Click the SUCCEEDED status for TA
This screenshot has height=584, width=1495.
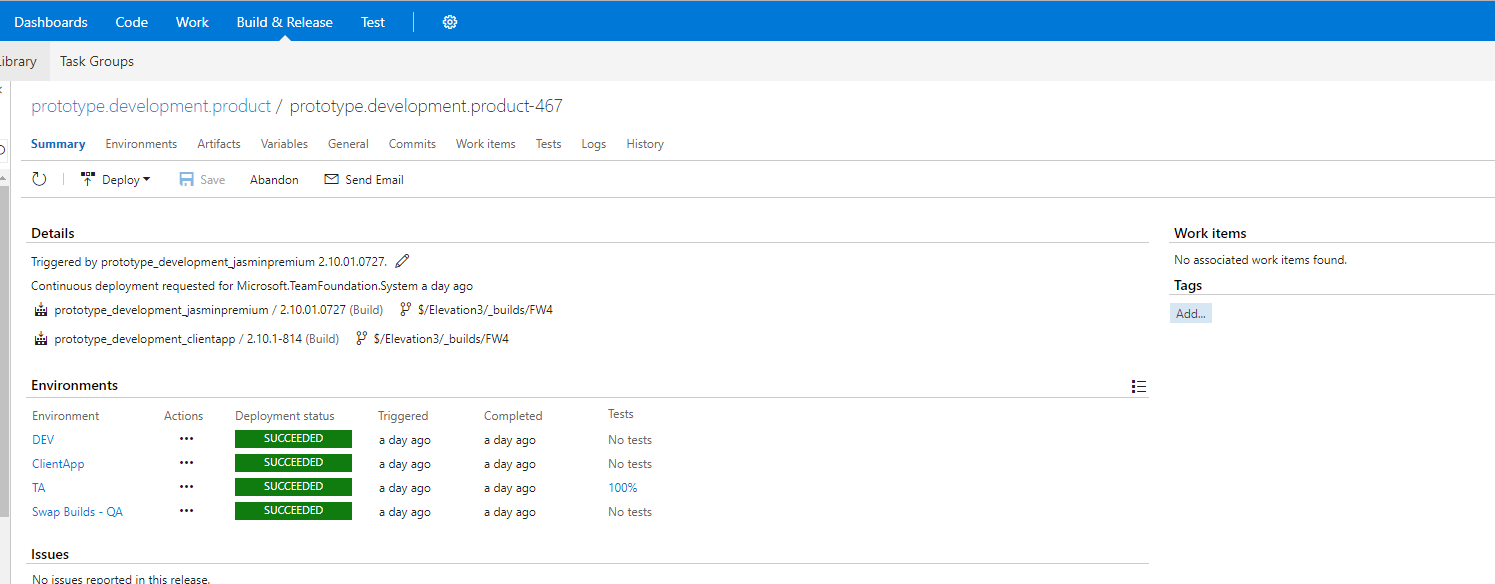point(293,487)
